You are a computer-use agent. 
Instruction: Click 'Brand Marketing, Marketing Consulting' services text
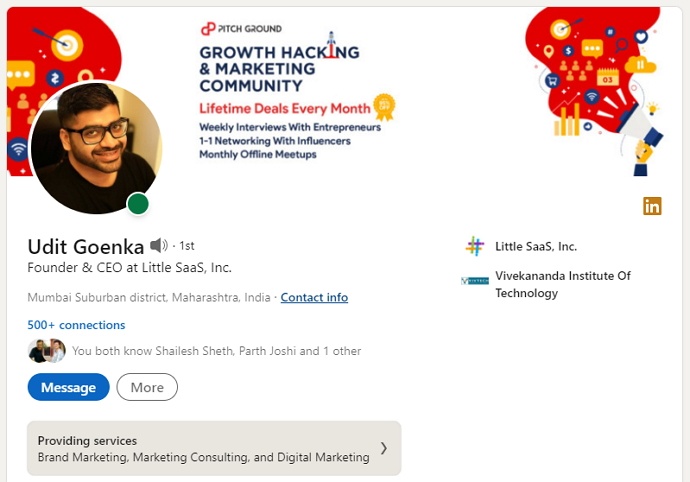[x=203, y=457]
